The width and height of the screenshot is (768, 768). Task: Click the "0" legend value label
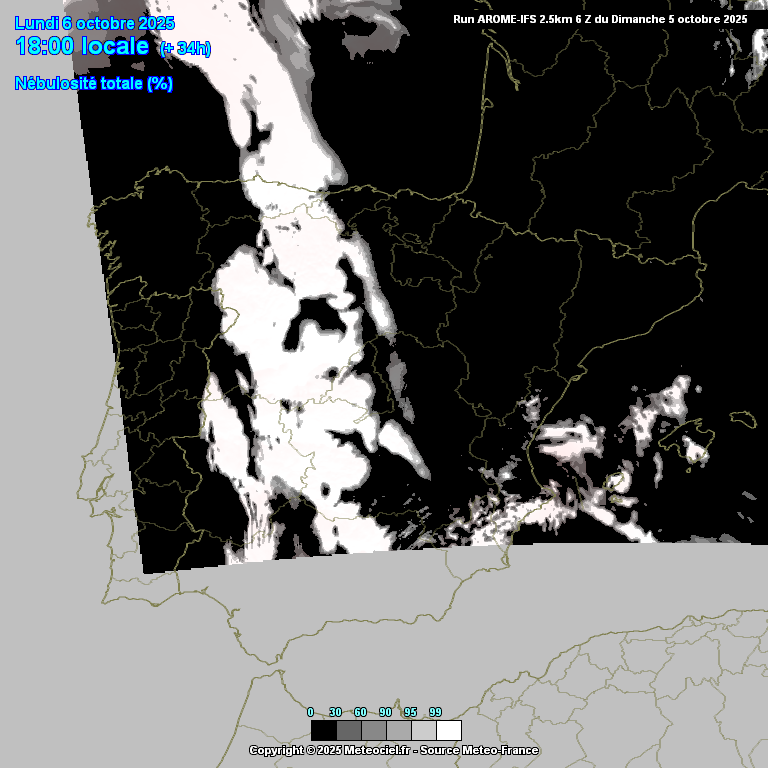pyautogui.click(x=311, y=712)
